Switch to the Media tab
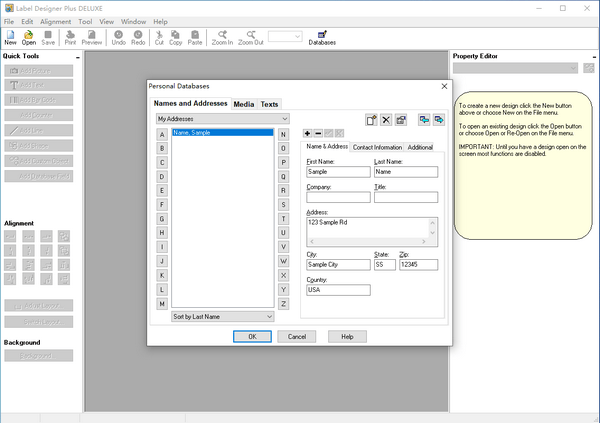This screenshot has height=423, width=600. coord(243,104)
